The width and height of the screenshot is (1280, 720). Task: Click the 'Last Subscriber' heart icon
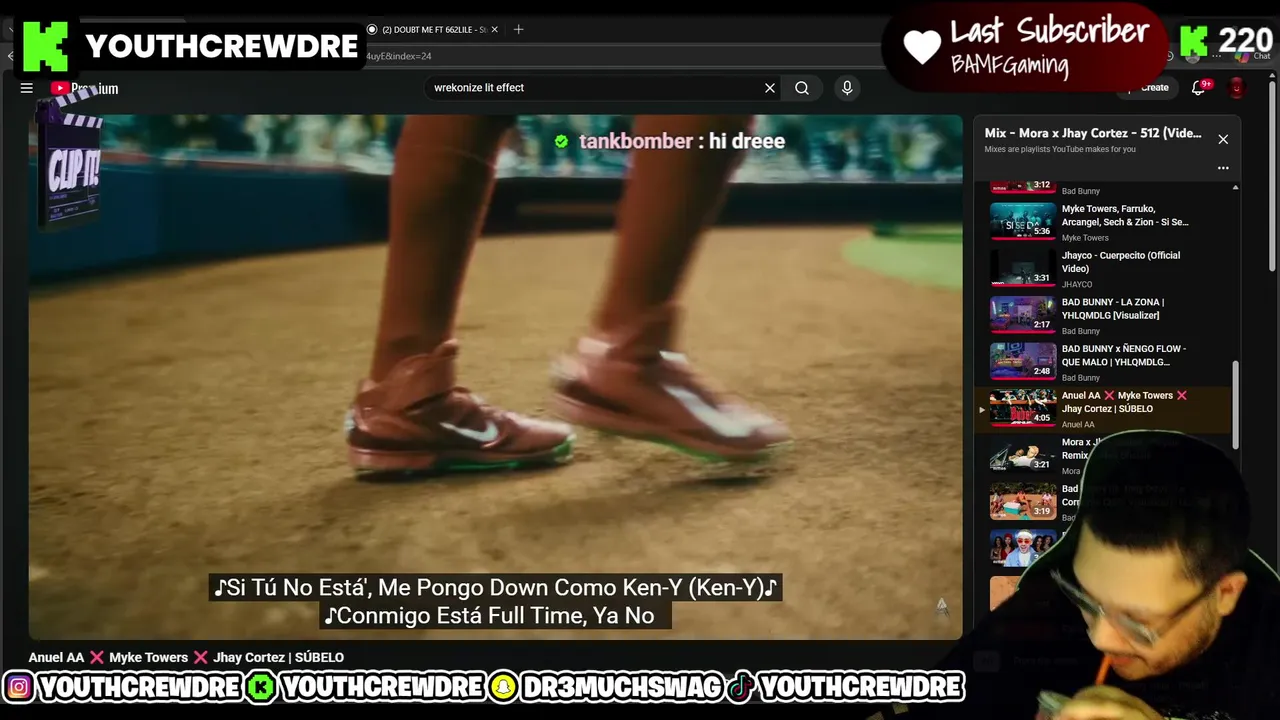922,46
